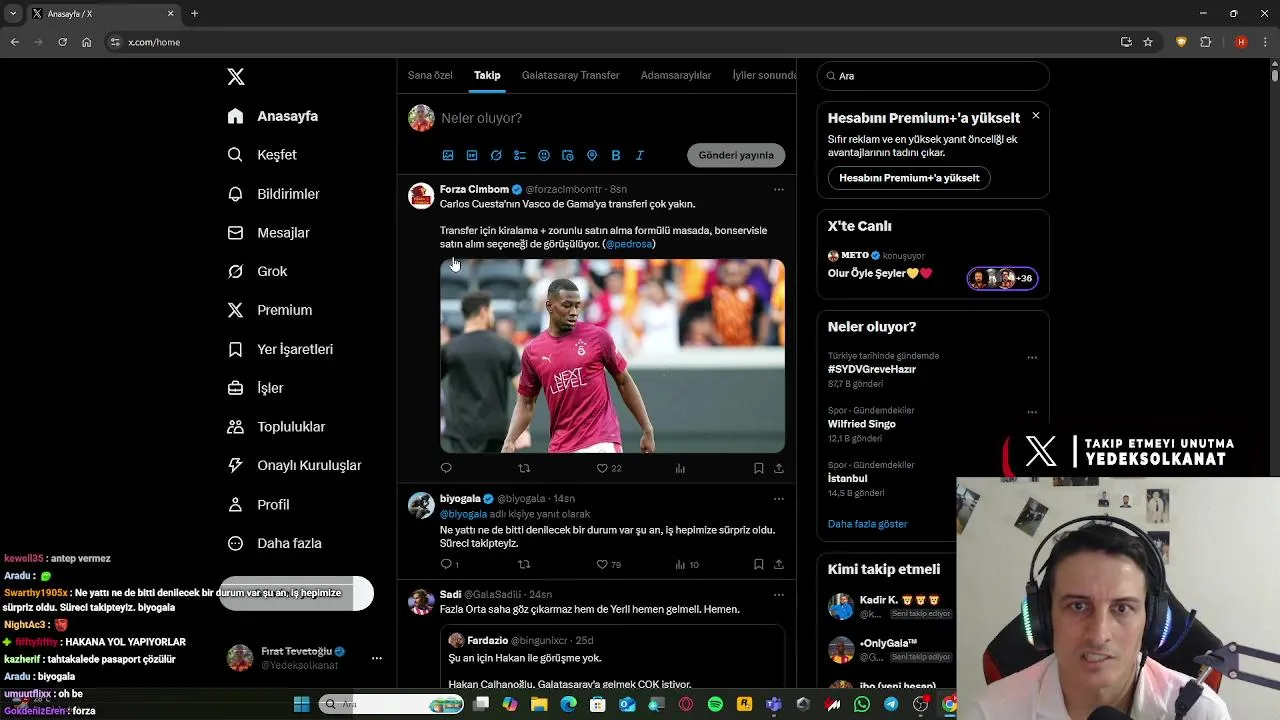Add media image to the new post
Screen dimensions: 1280x720
pos(448,155)
